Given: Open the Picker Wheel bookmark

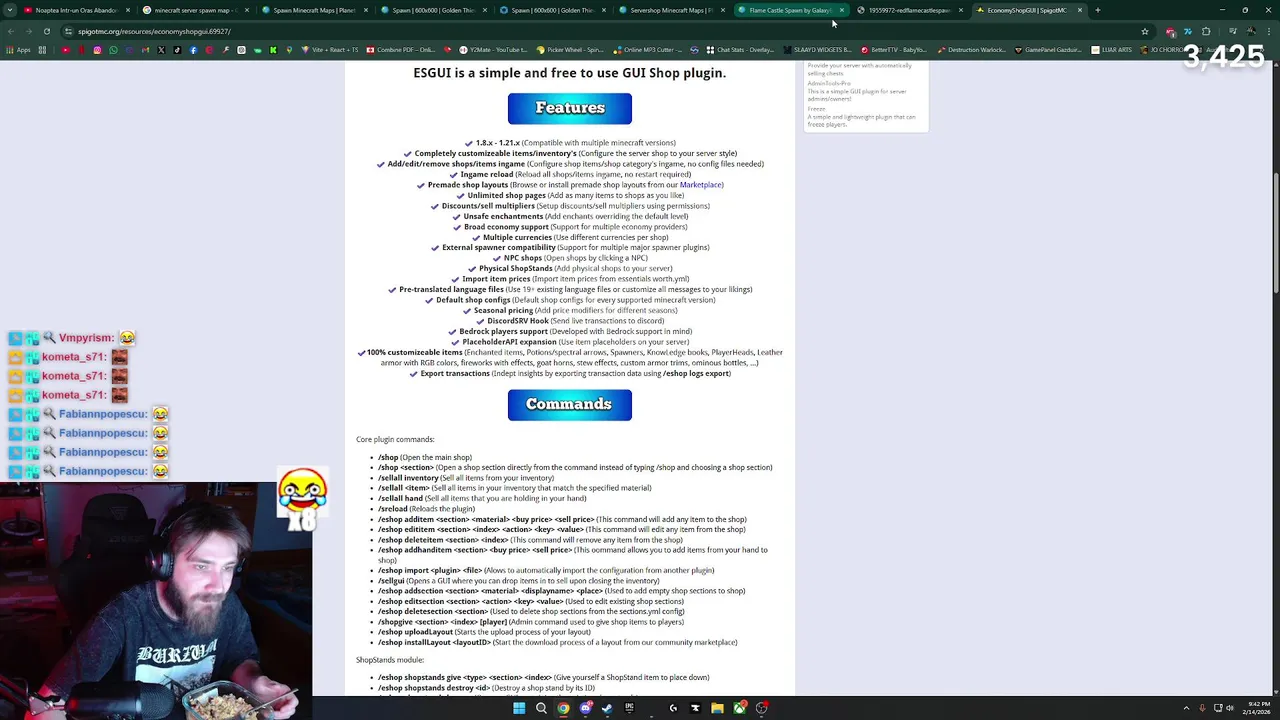Looking at the screenshot, I should (x=570, y=50).
